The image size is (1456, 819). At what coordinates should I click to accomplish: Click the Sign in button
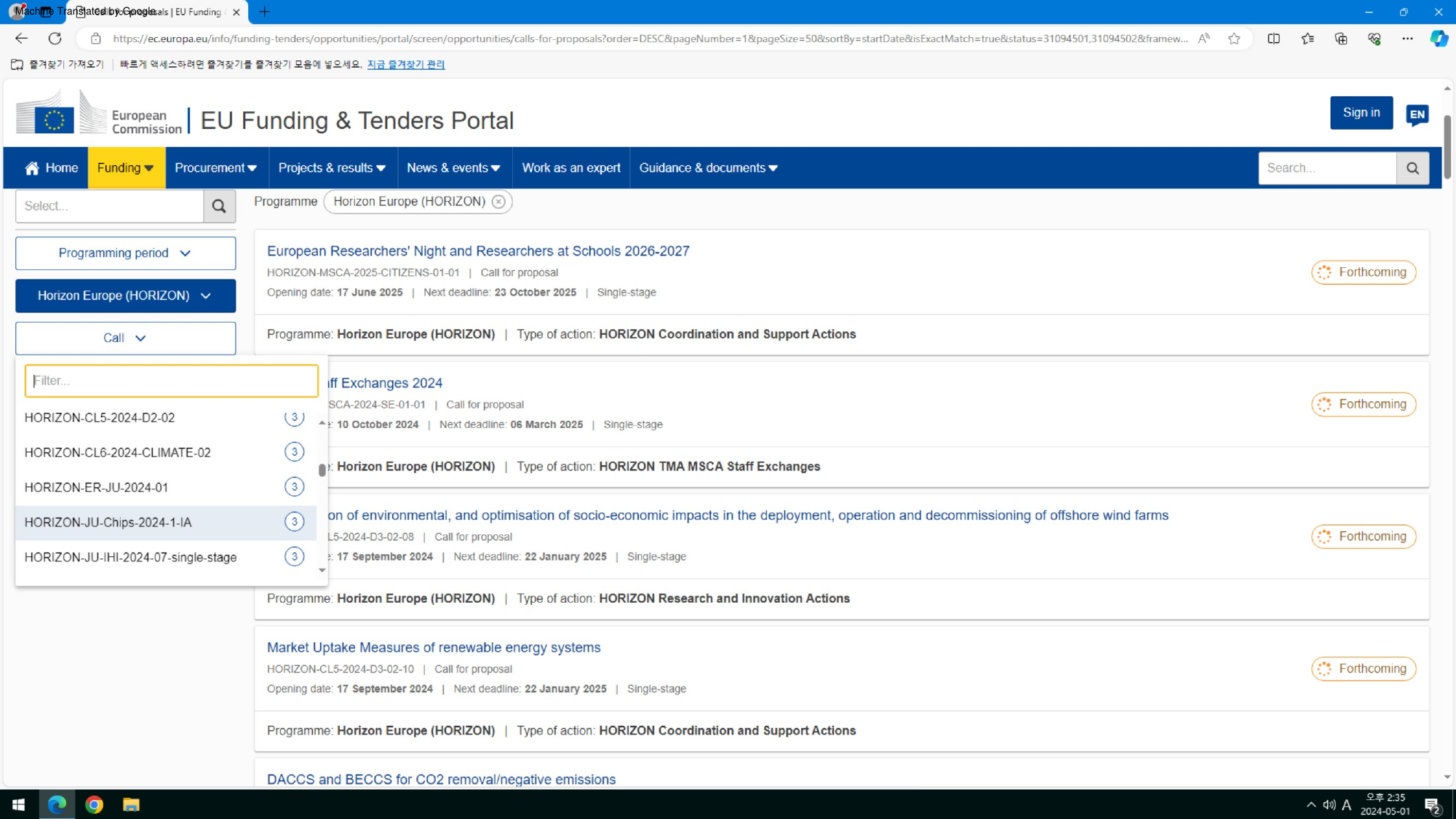click(x=1361, y=113)
